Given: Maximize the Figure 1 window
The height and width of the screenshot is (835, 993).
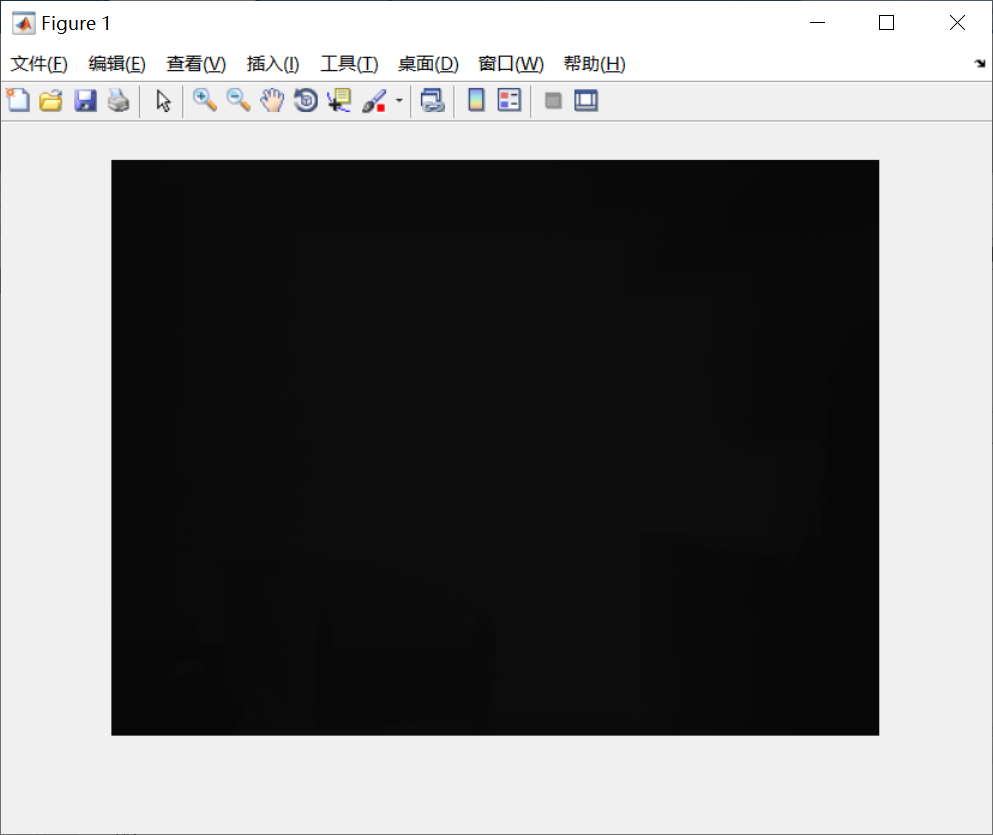Looking at the screenshot, I should click(887, 23).
